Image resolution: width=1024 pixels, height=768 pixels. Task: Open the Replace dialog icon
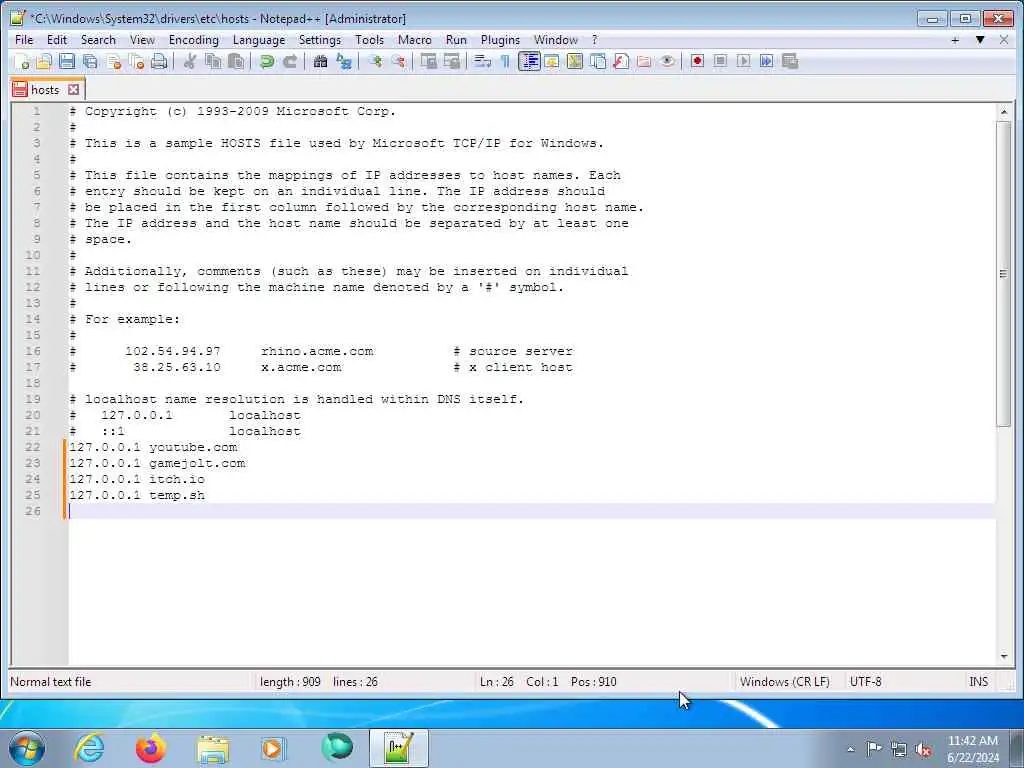tap(344, 61)
